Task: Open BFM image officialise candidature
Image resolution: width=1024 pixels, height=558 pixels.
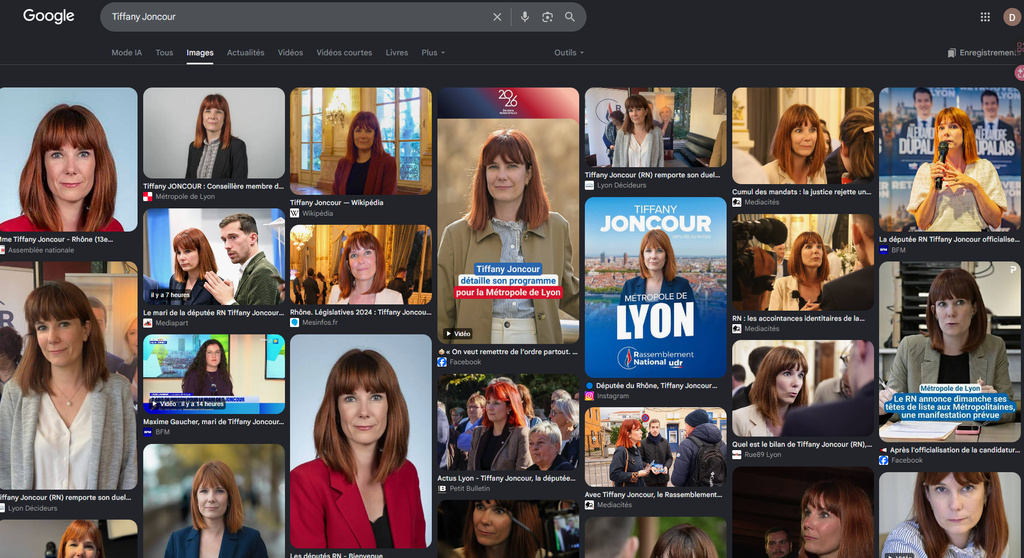Action: coord(950,159)
